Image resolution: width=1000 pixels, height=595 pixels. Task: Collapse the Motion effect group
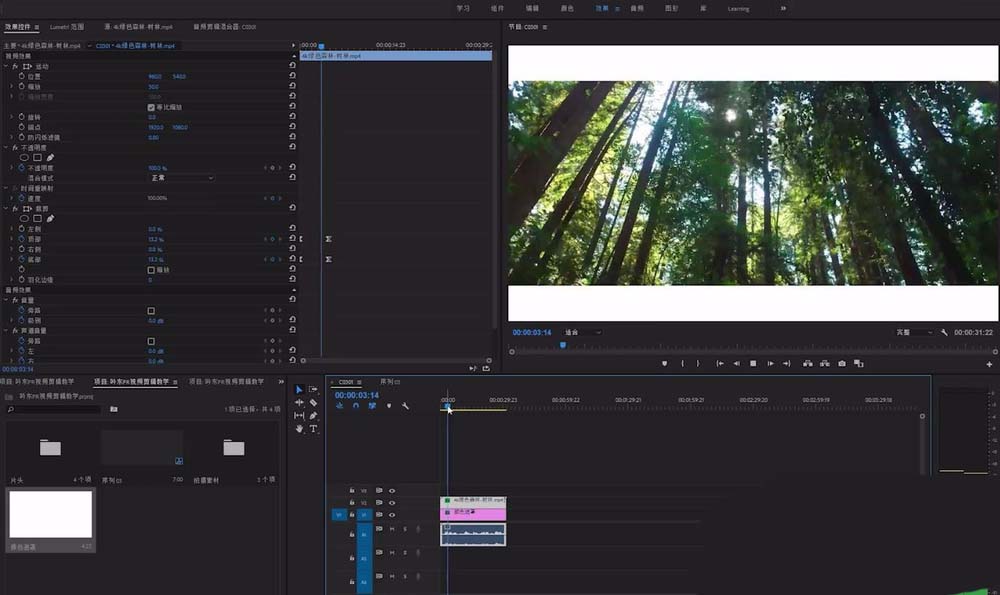pos(6,66)
